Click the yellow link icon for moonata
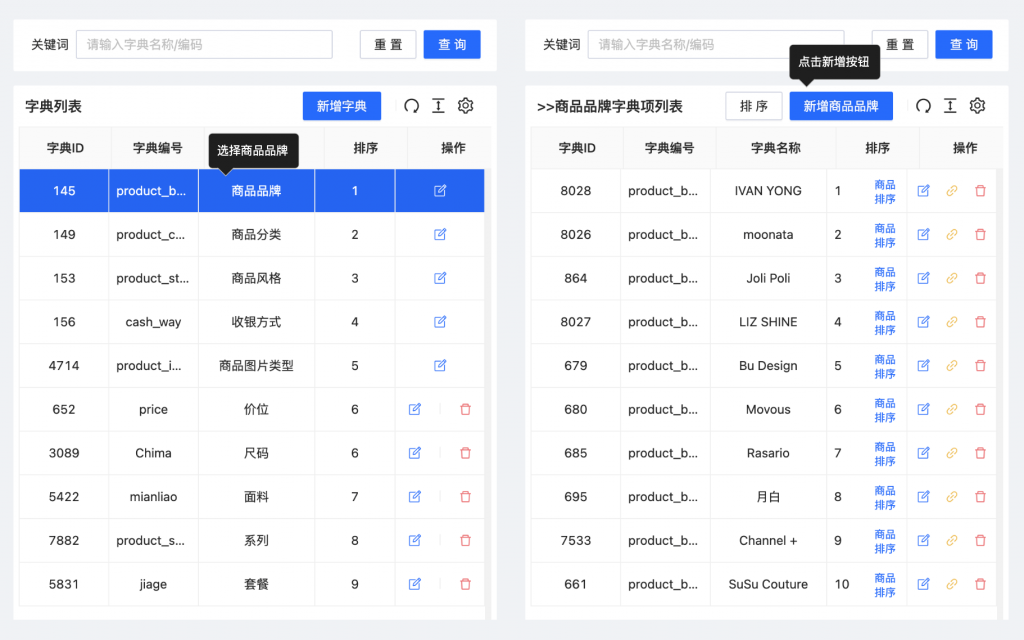 coord(952,234)
